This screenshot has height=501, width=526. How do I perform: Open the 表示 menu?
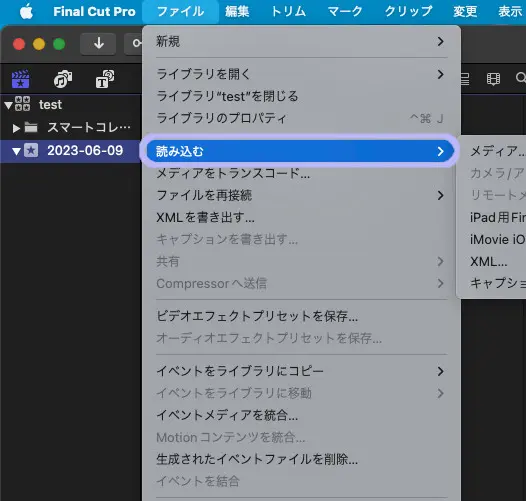(510, 11)
